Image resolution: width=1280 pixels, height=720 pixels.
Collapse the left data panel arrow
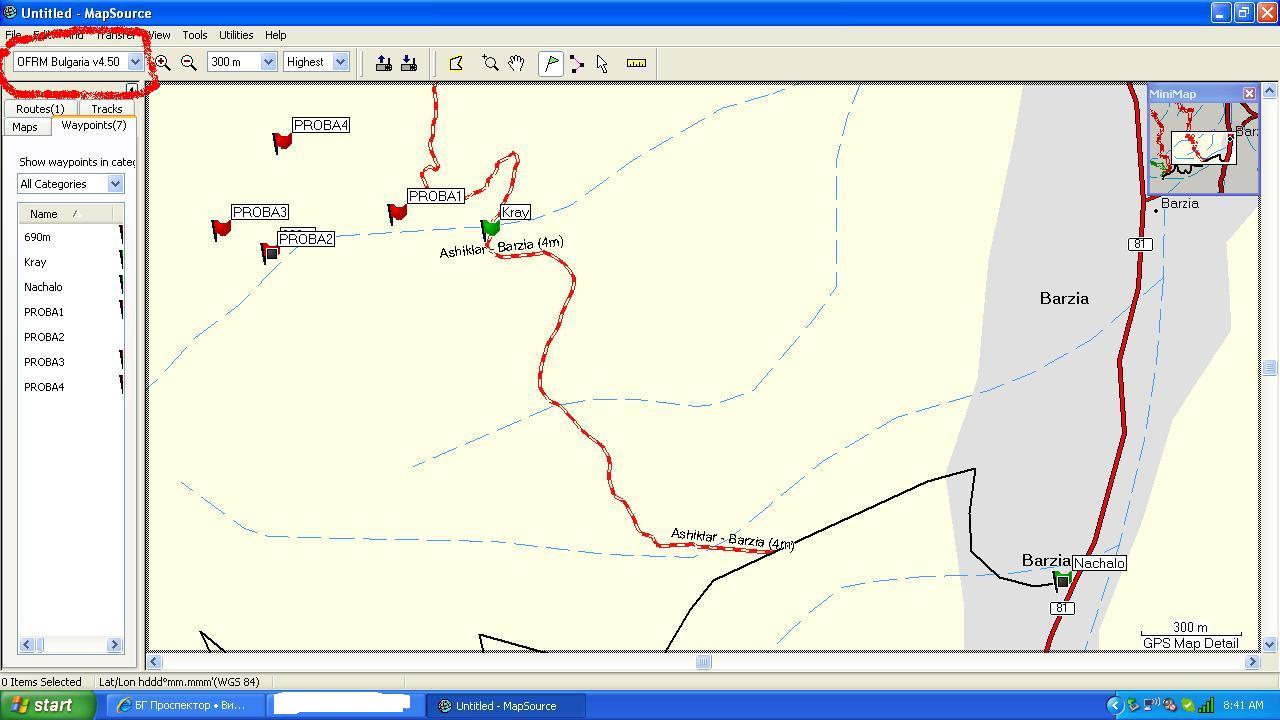132,90
